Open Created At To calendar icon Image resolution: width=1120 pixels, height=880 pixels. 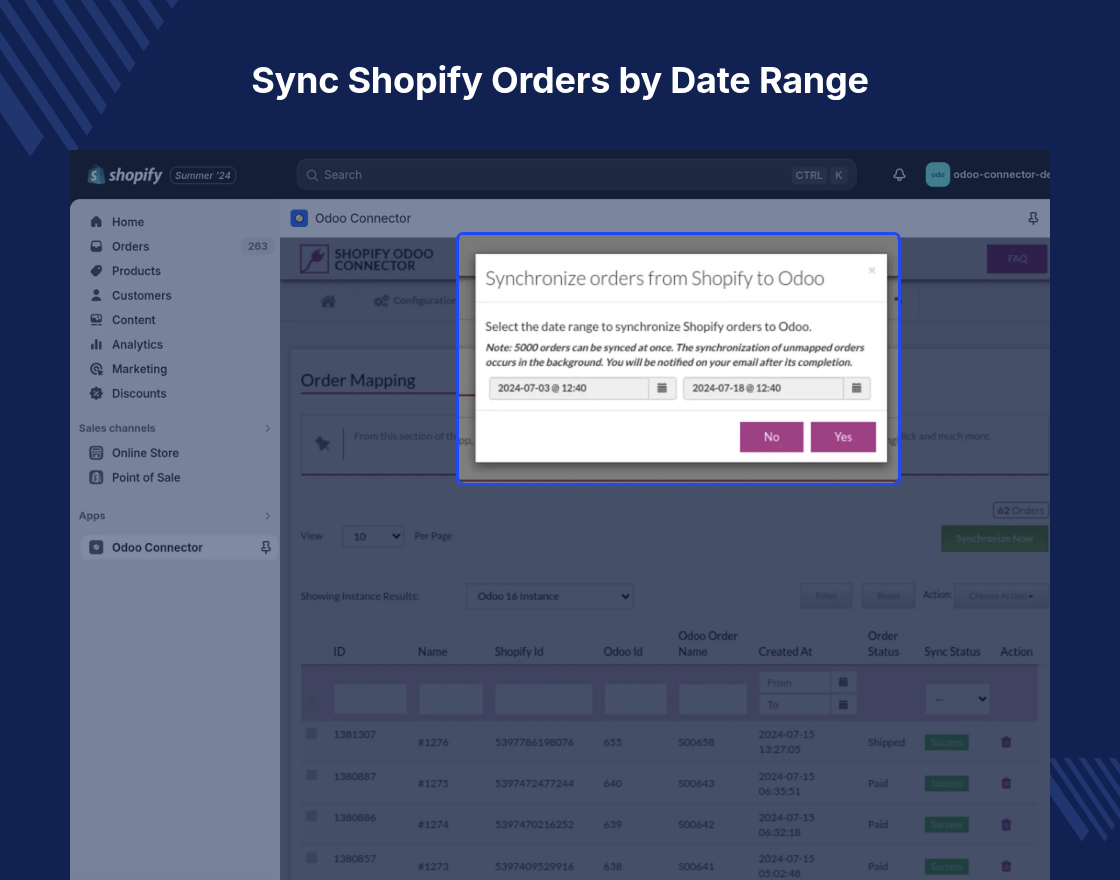coord(843,704)
